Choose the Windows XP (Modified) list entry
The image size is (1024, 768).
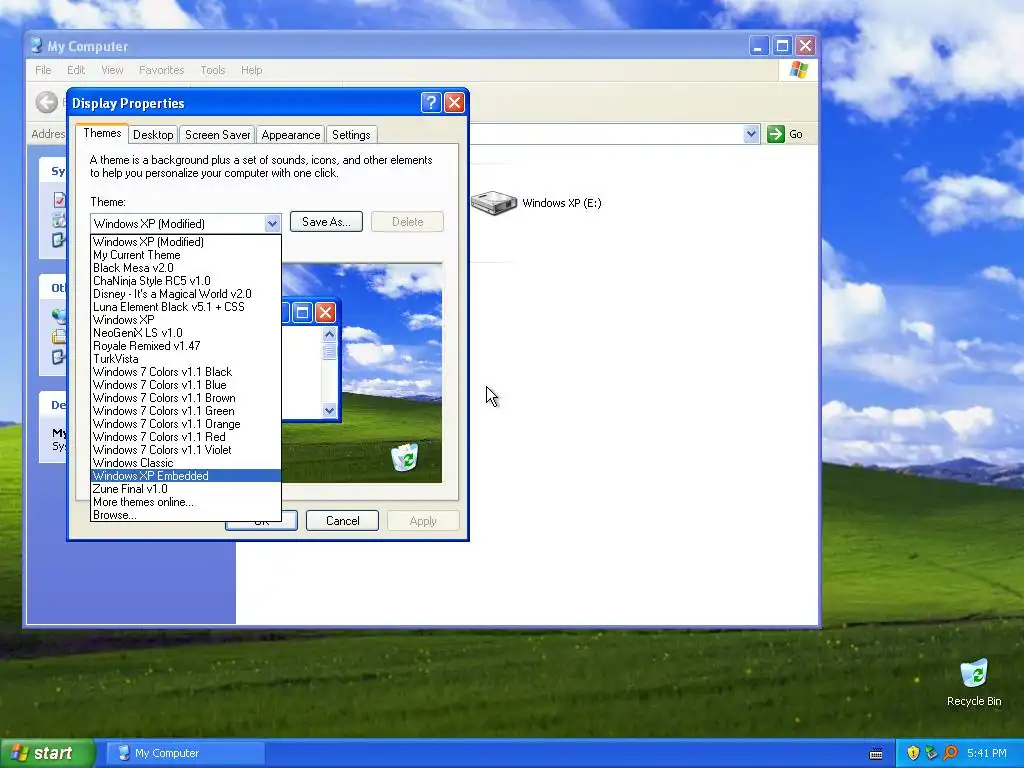(185, 242)
